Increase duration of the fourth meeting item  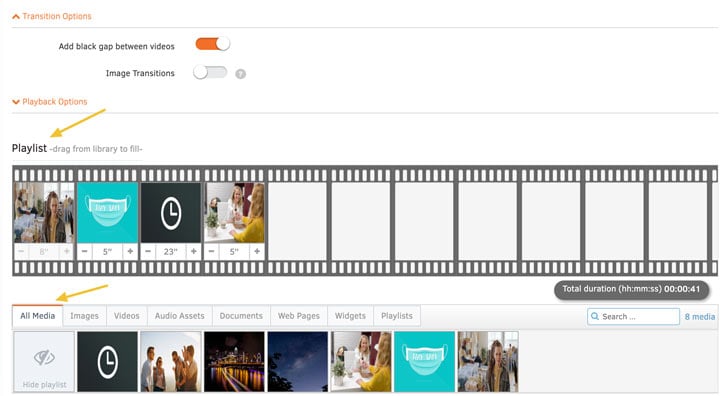pyautogui.click(x=257, y=251)
